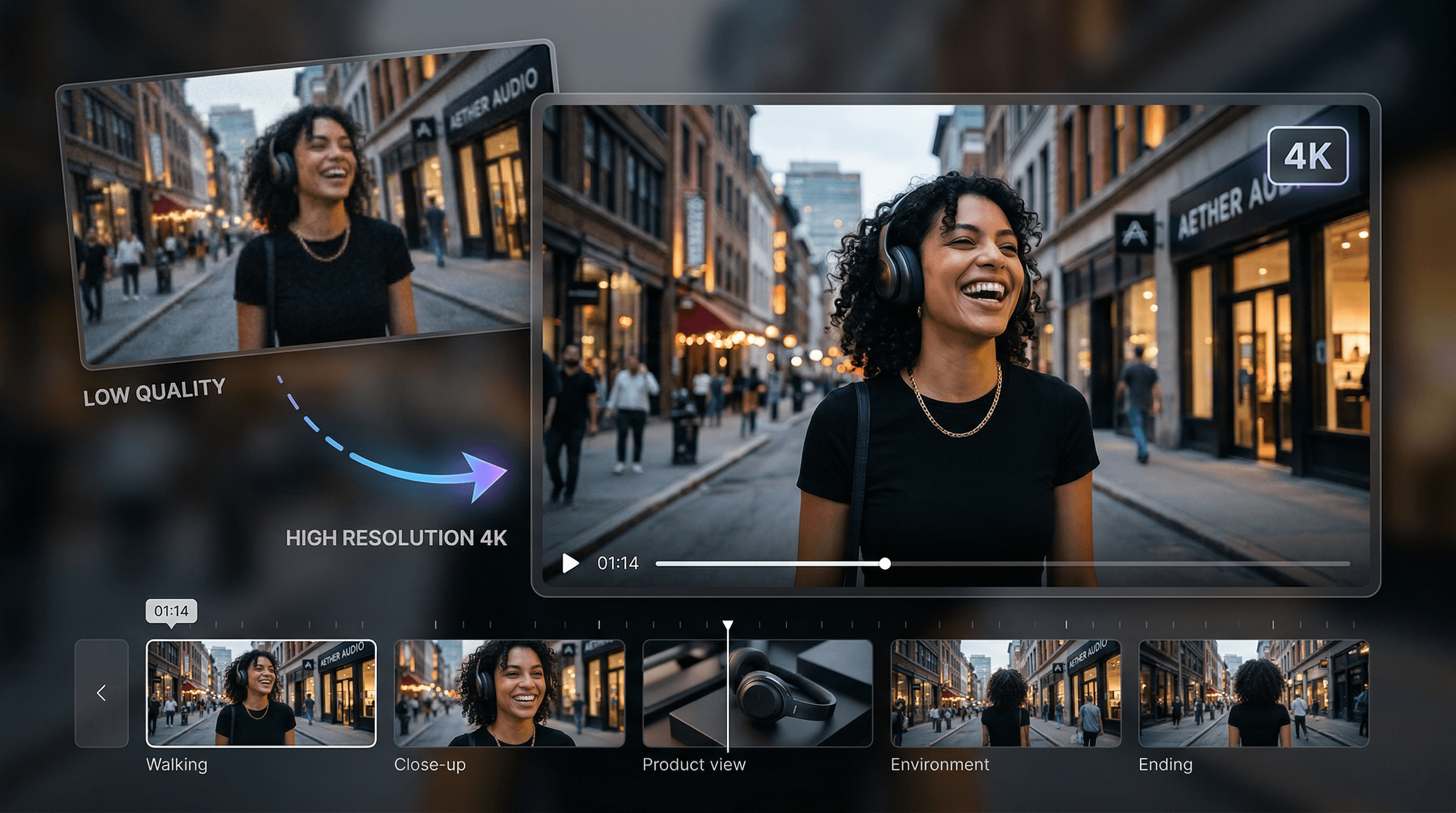Click the unplayed portion of progress bar
Screen dimensions: 1456x813
coord(1119,564)
